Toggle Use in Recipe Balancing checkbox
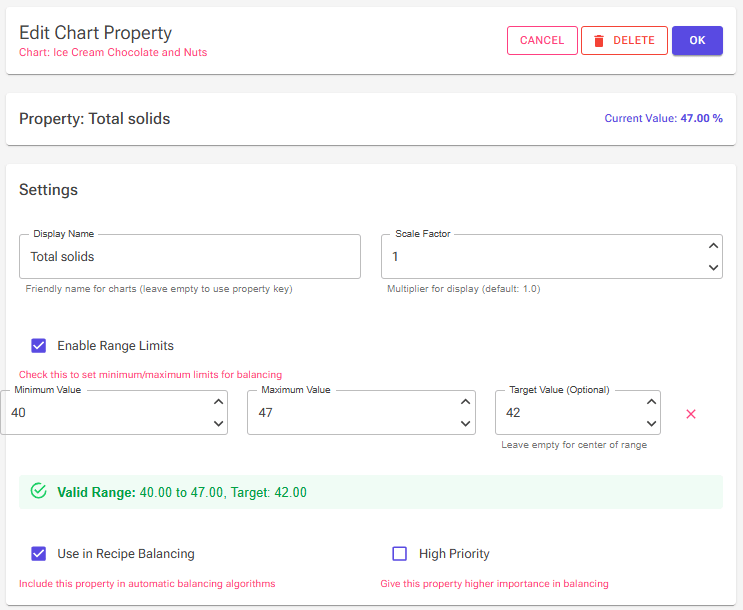Viewport: 743px width, 610px height. point(39,554)
